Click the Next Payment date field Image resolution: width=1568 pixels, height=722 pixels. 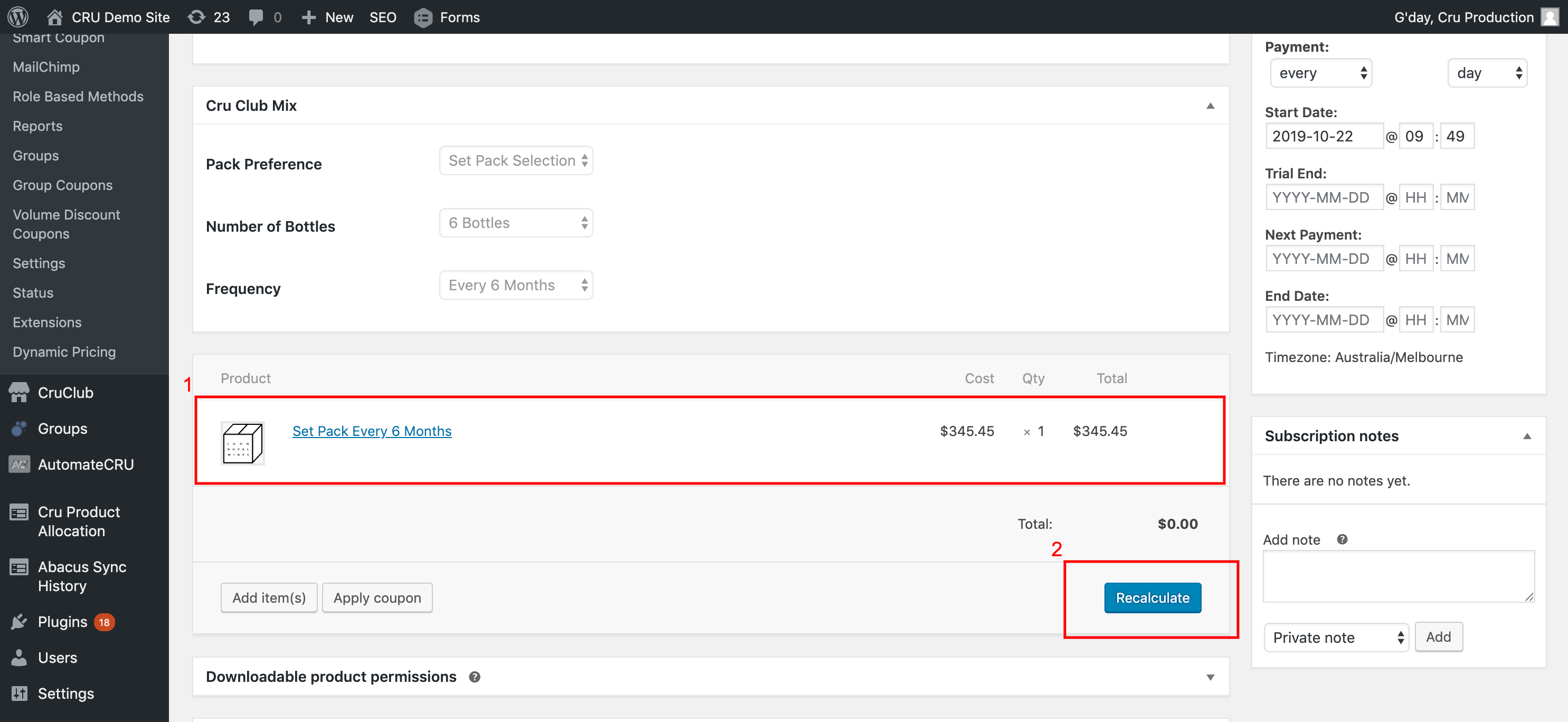(1325, 259)
